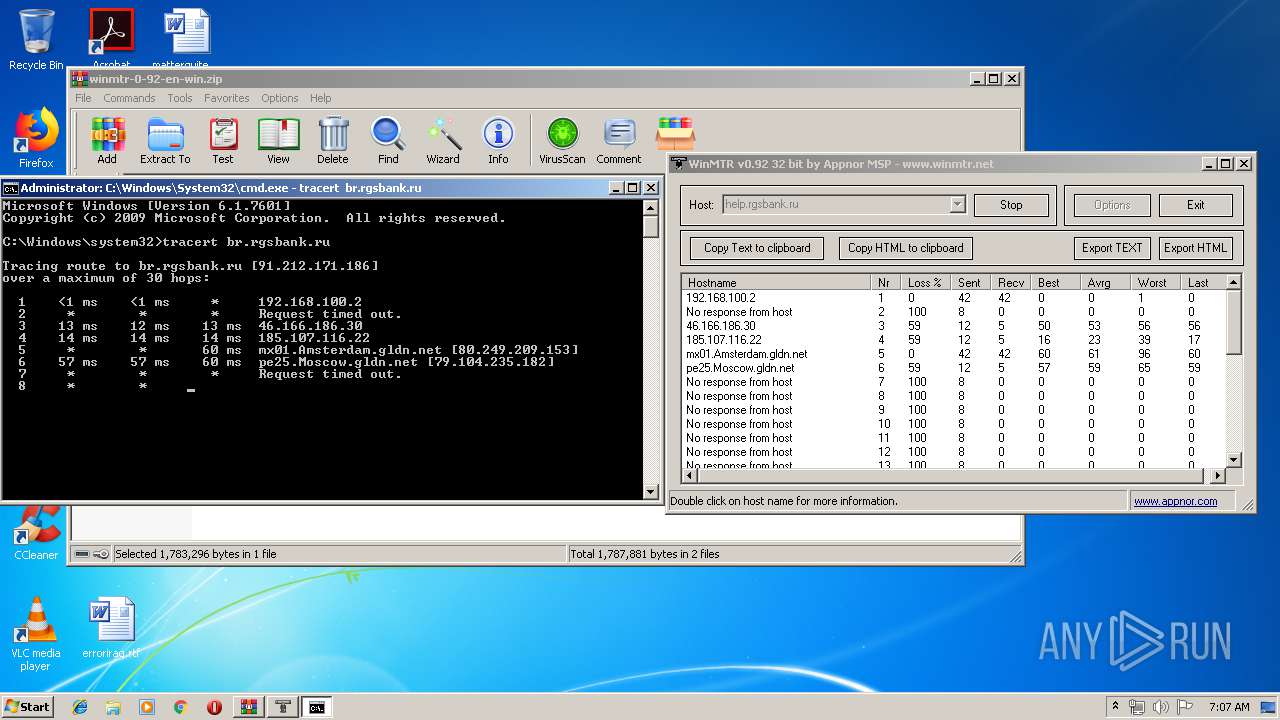1280x720 pixels.
Task: Open Windows Explorer folder taskbar icon
Action: coord(113,707)
